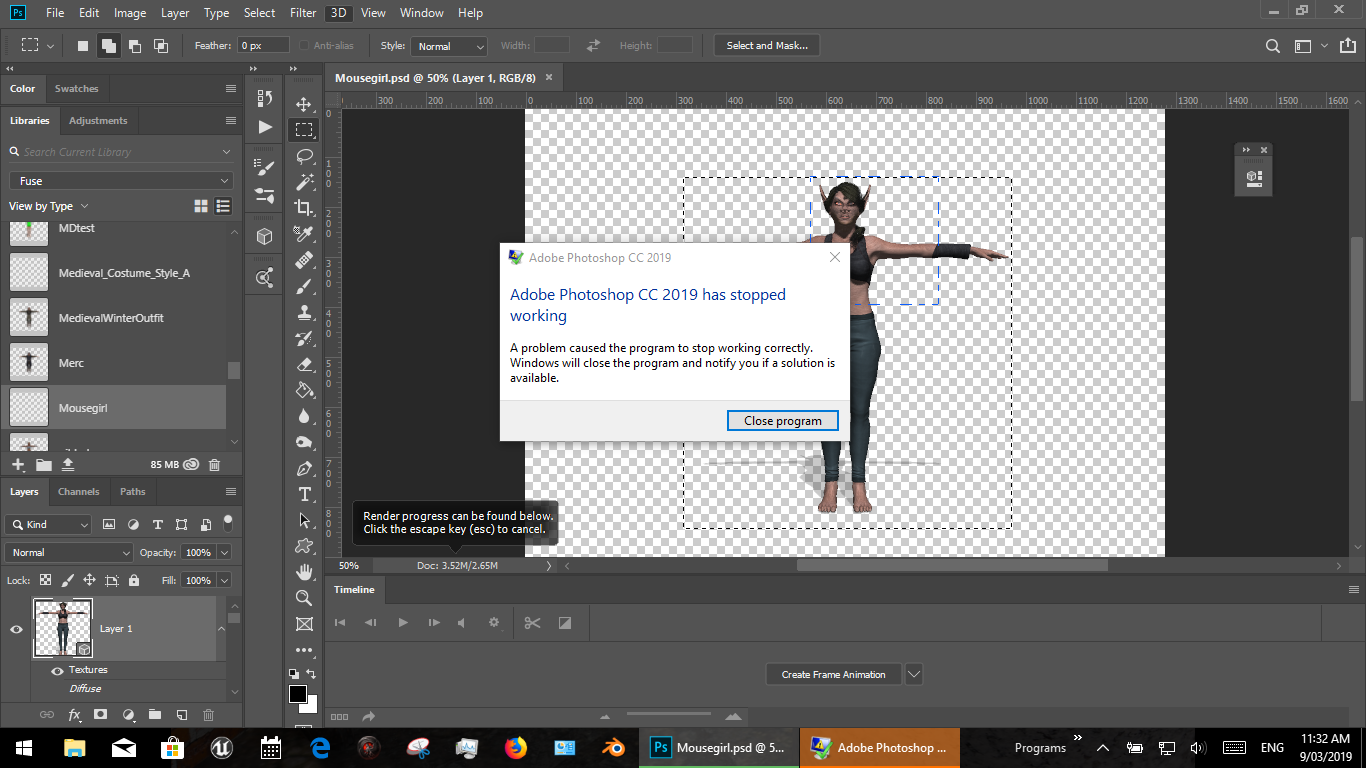The image size is (1366, 768).
Task: Open the Fill dropdown arrow
Action: 224,580
